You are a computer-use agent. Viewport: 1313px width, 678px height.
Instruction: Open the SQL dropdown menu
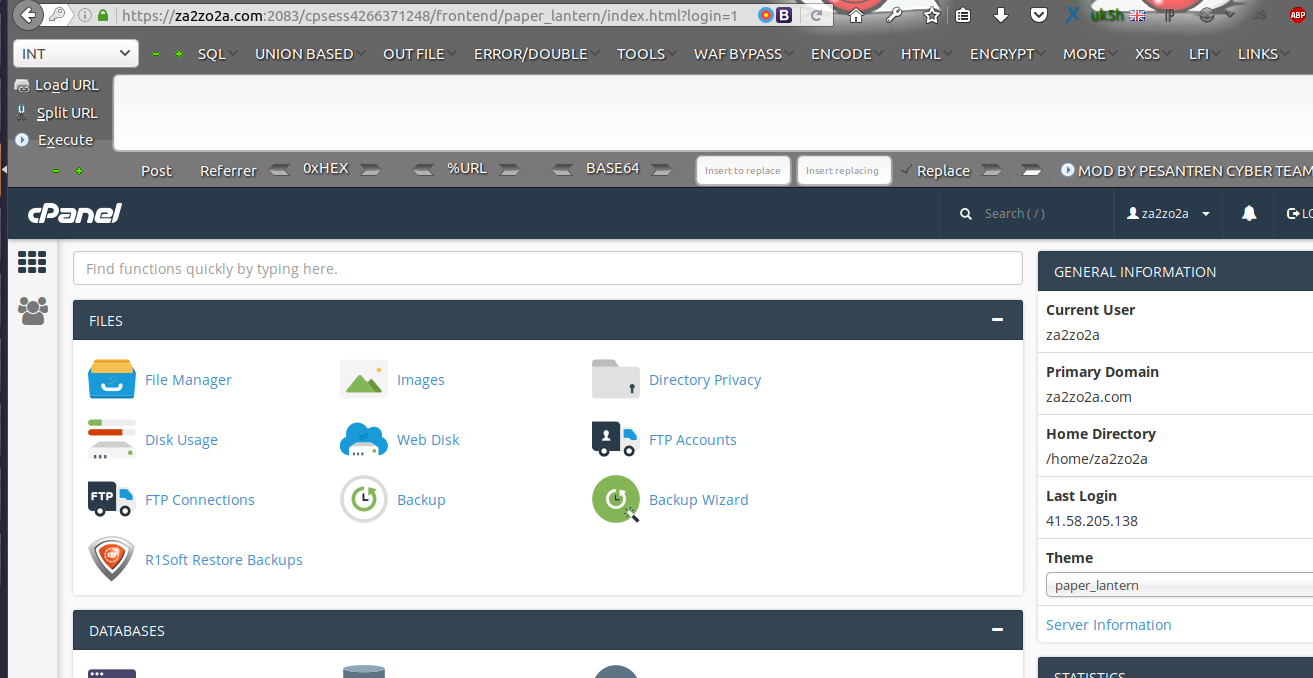click(x=216, y=54)
